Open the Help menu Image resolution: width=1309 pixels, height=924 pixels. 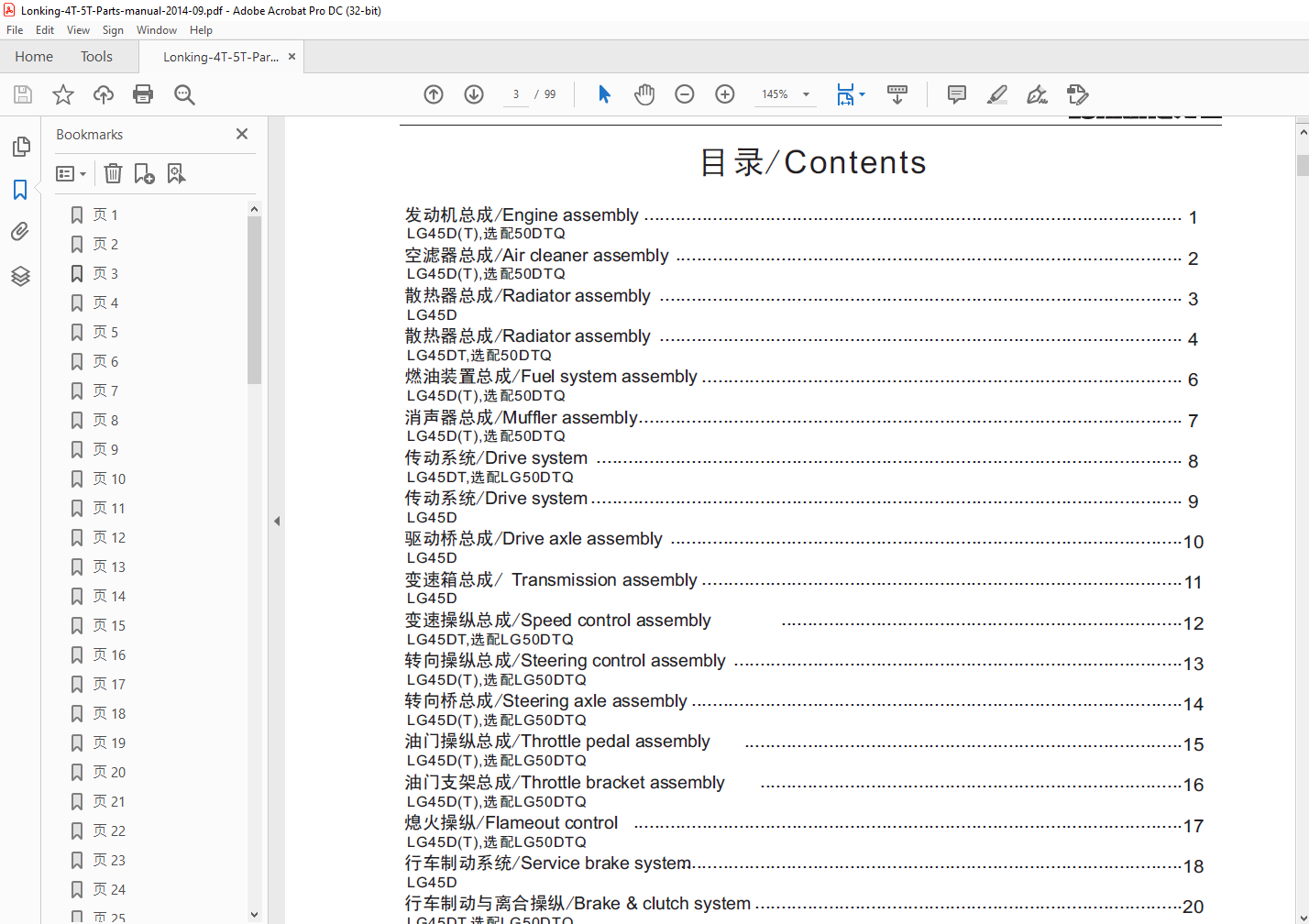(201, 30)
